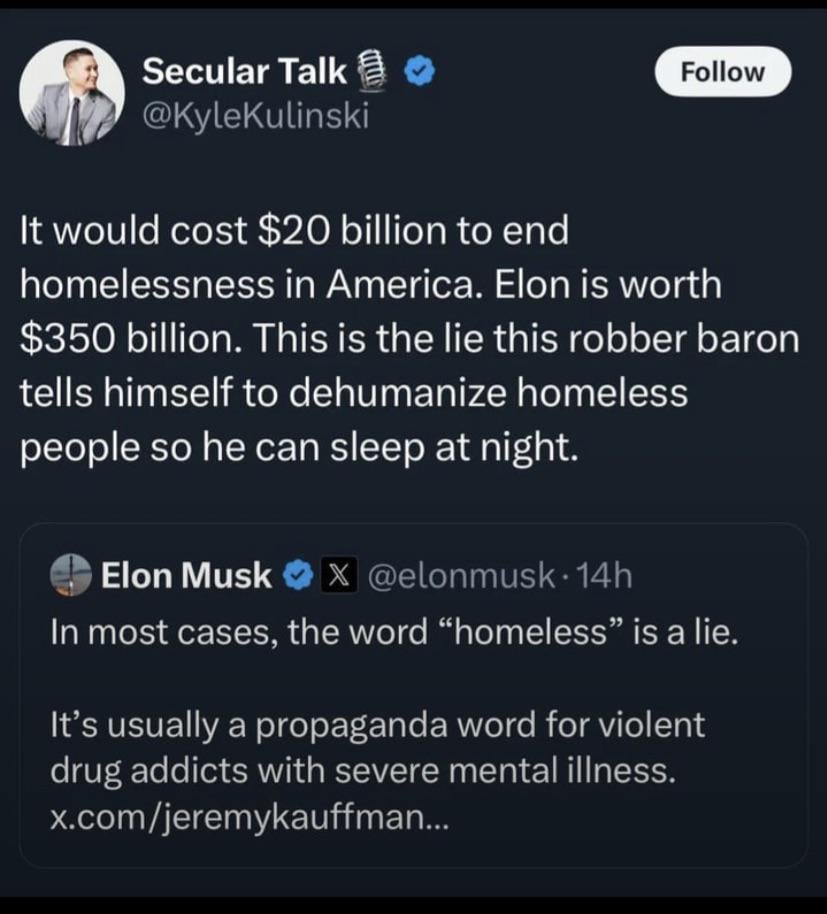The height and width of the screenshot is (914, 827).
Task: Open quoted text "In most cases" line
Action: (394, 632)
